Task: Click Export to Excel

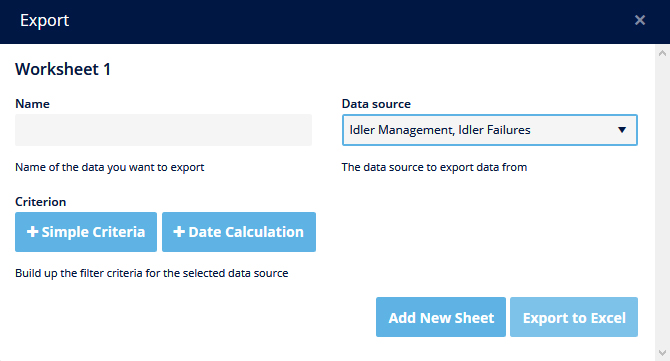Action: point(574,317)
